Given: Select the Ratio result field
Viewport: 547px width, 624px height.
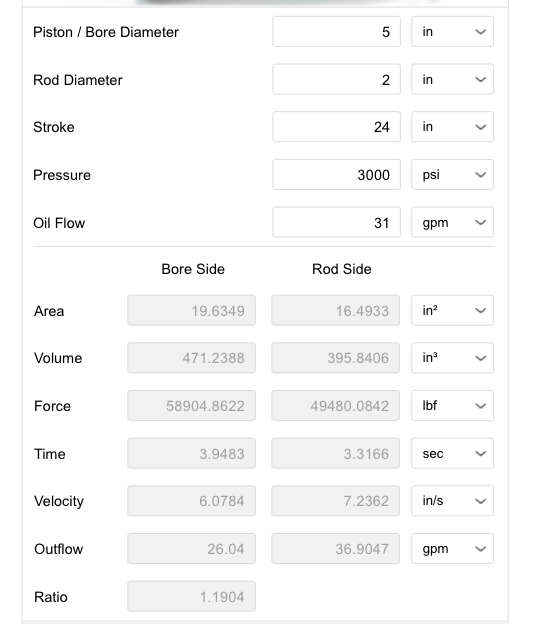Looking at the screenshot, I should point(191,597).
